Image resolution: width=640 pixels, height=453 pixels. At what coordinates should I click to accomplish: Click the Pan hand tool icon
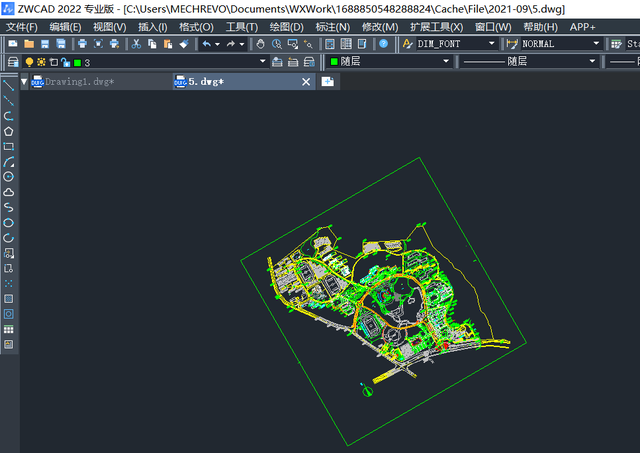260,44
